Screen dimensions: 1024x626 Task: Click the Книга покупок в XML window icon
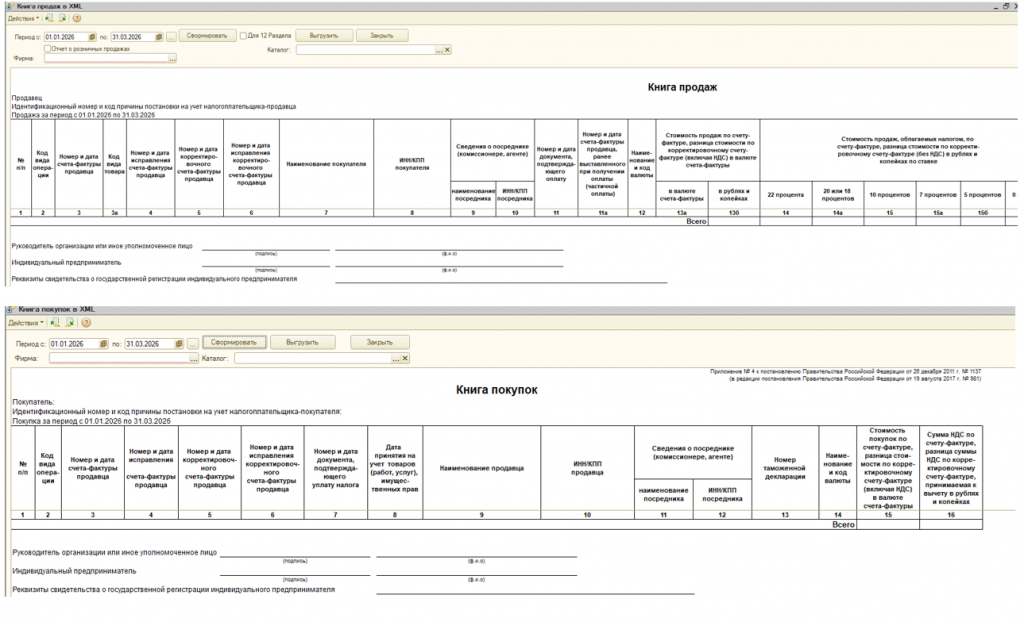click(x=10, y=309)
